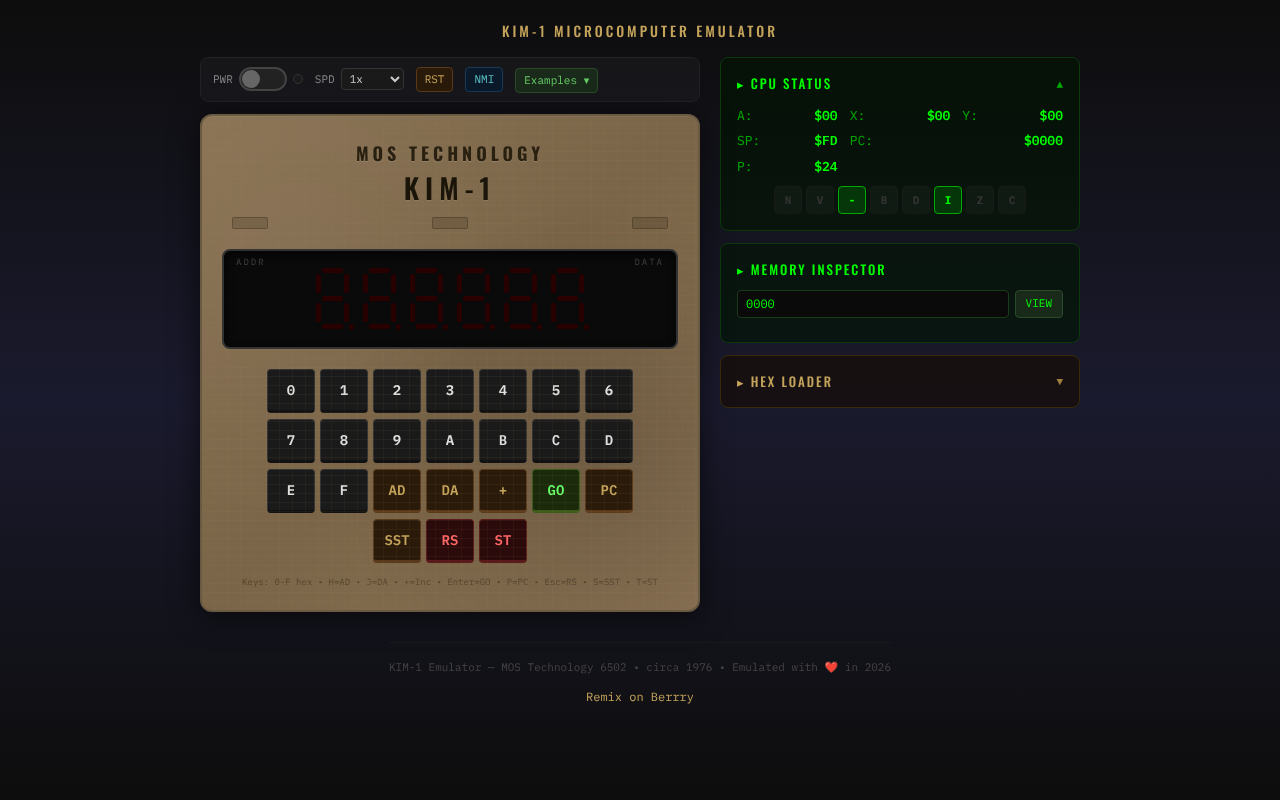Open the Examples dropdown

556,80
